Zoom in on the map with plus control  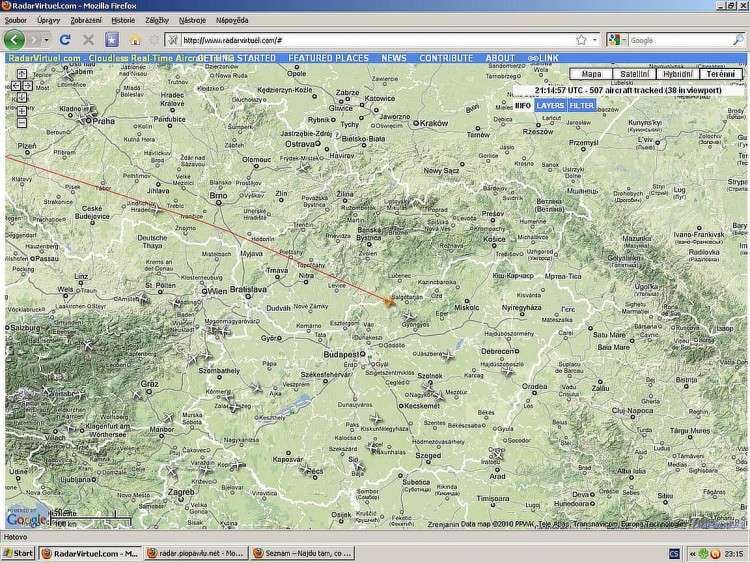(22, 111)
